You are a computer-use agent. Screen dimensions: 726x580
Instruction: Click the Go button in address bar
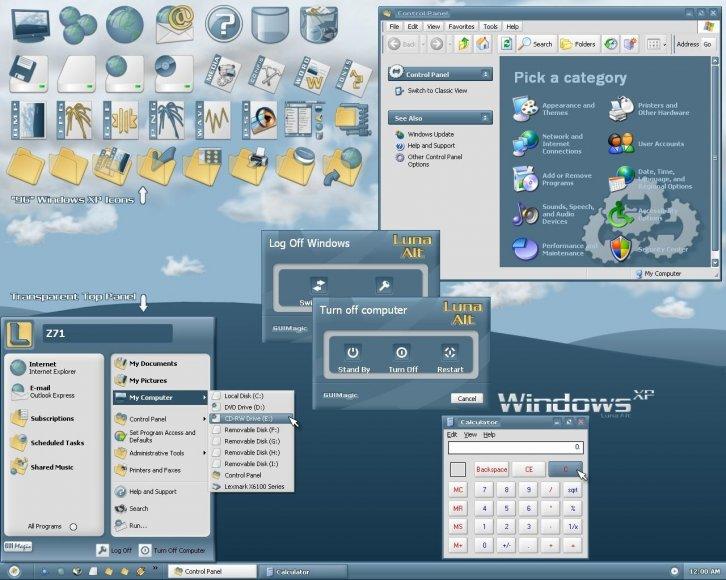pos(707,44)
